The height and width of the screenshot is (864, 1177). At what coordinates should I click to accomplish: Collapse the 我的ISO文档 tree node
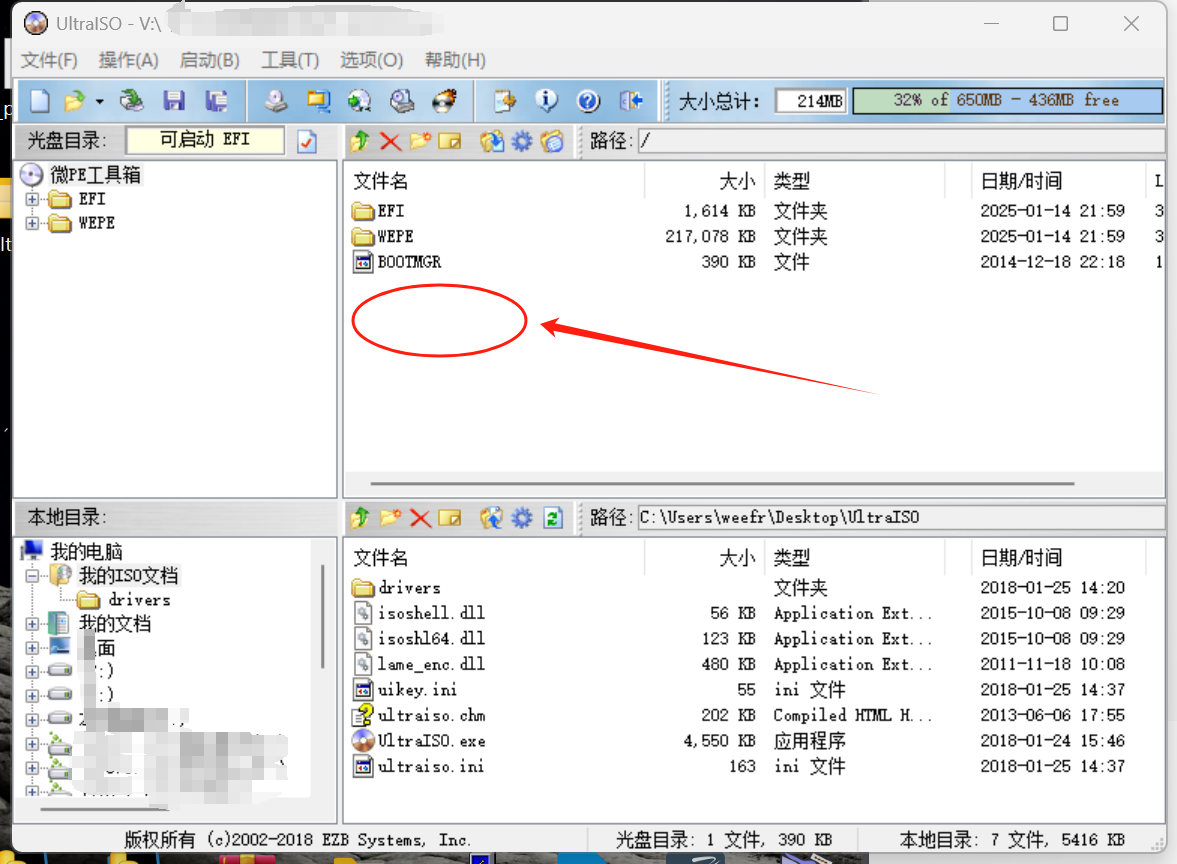coord(32,577)
